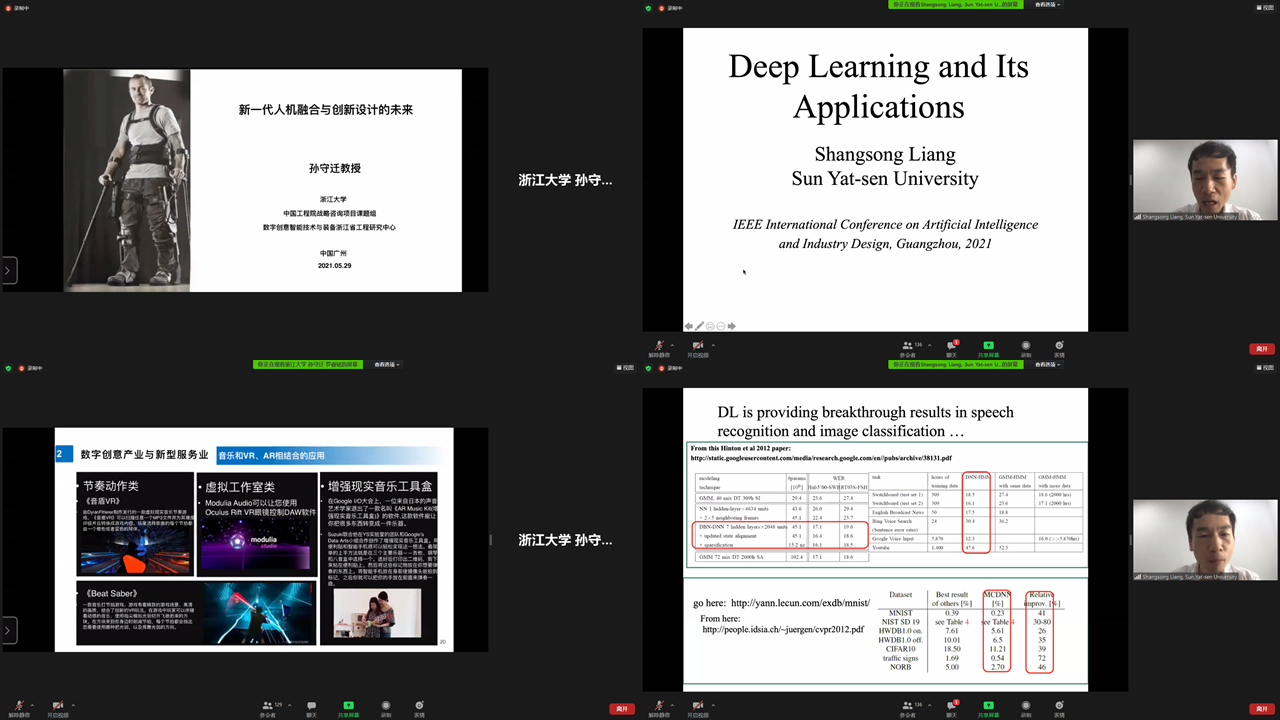Open 查看选项 dropdown in bottom-right meeting window

(x=1047, y=365)
